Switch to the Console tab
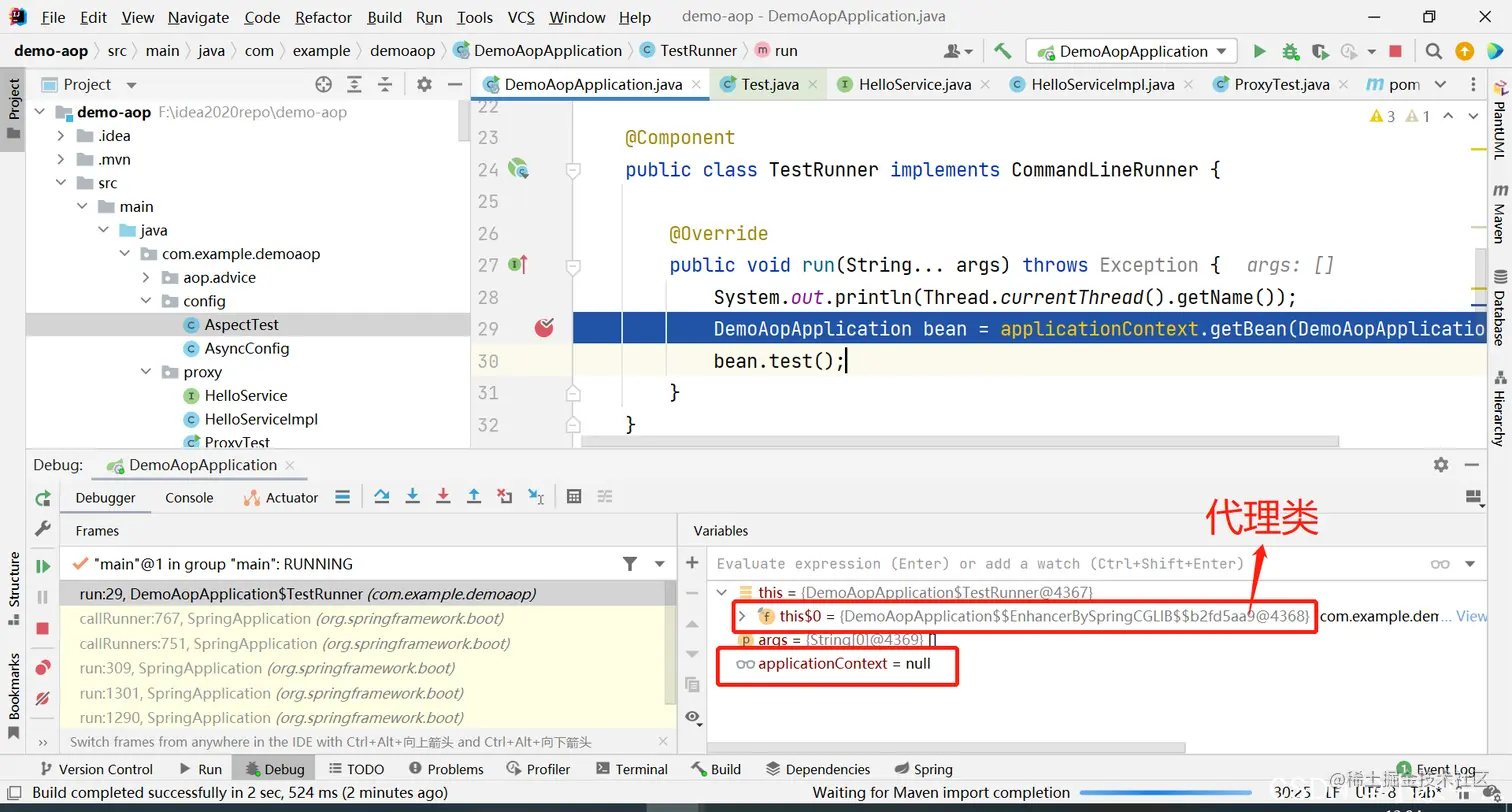 click(189, 497)
